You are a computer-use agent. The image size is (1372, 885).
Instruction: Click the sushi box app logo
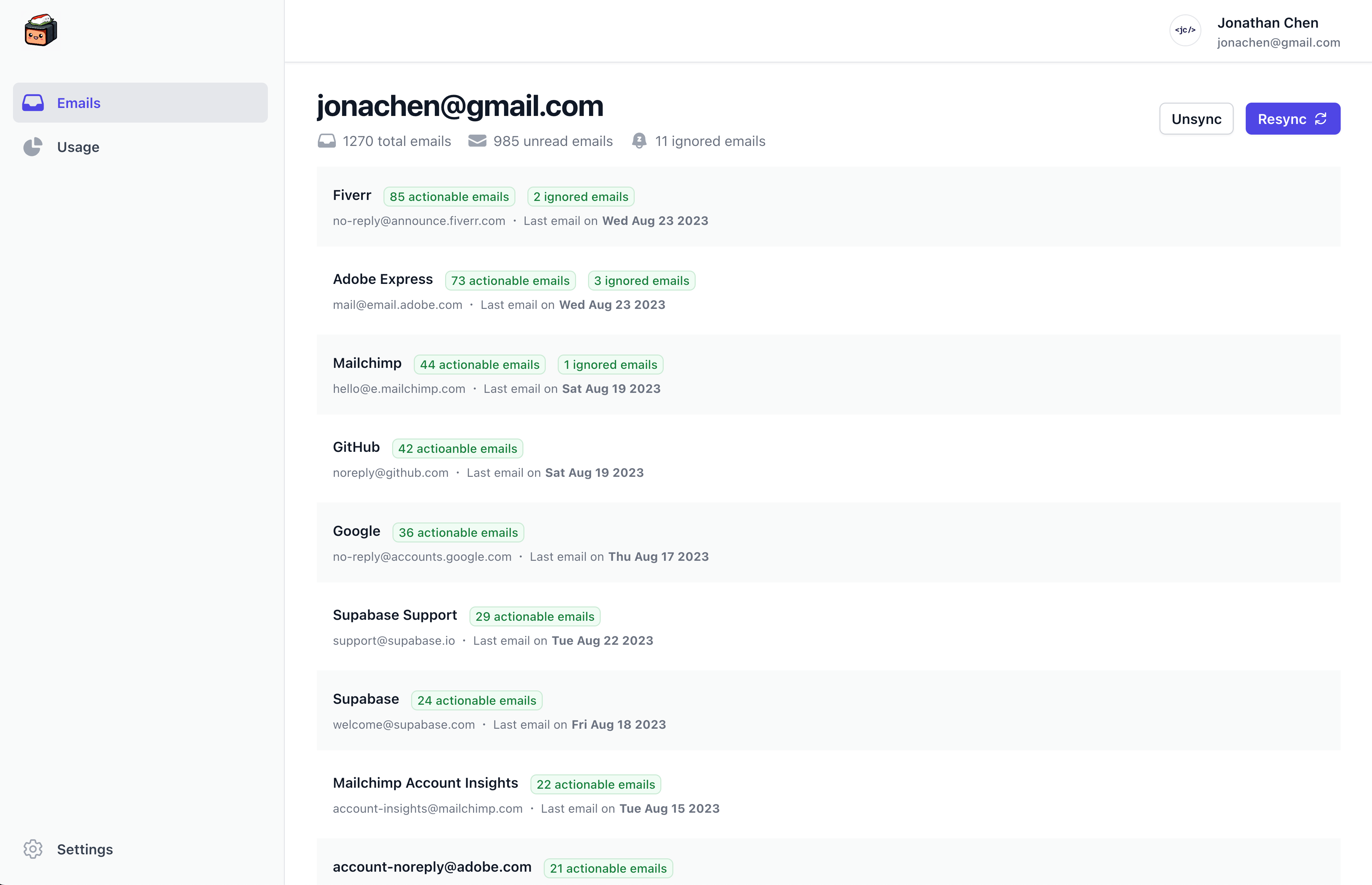point(41,30)
